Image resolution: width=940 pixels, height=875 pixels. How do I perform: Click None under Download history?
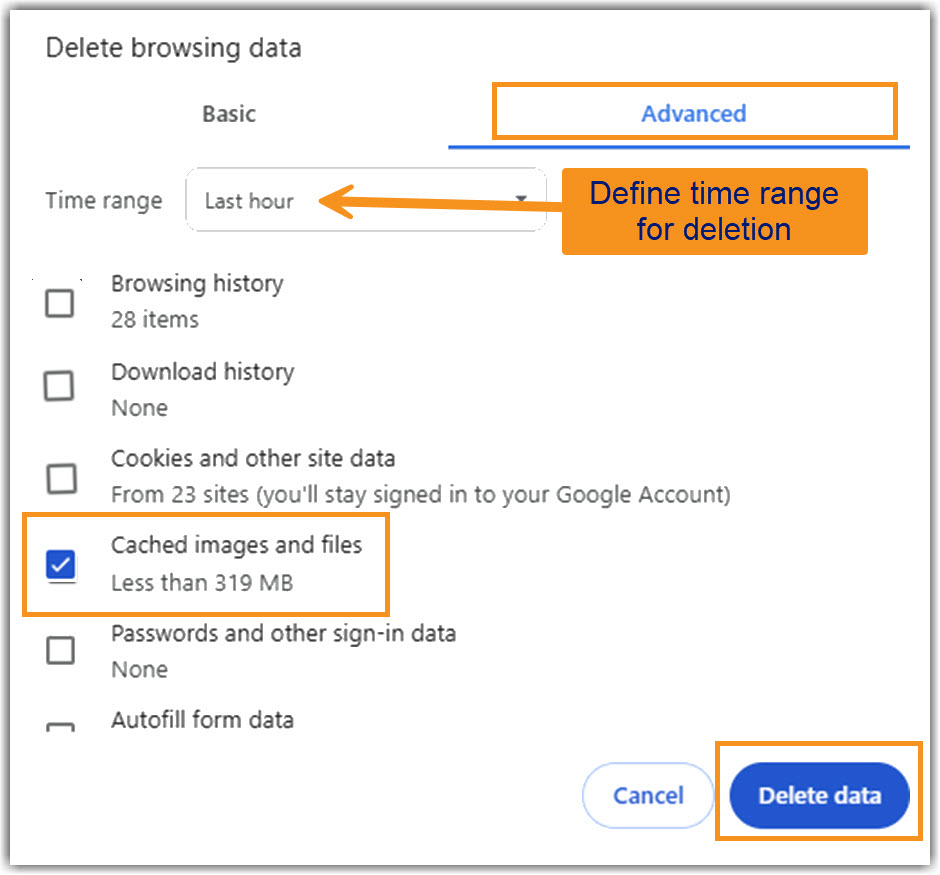coord(139,408)
